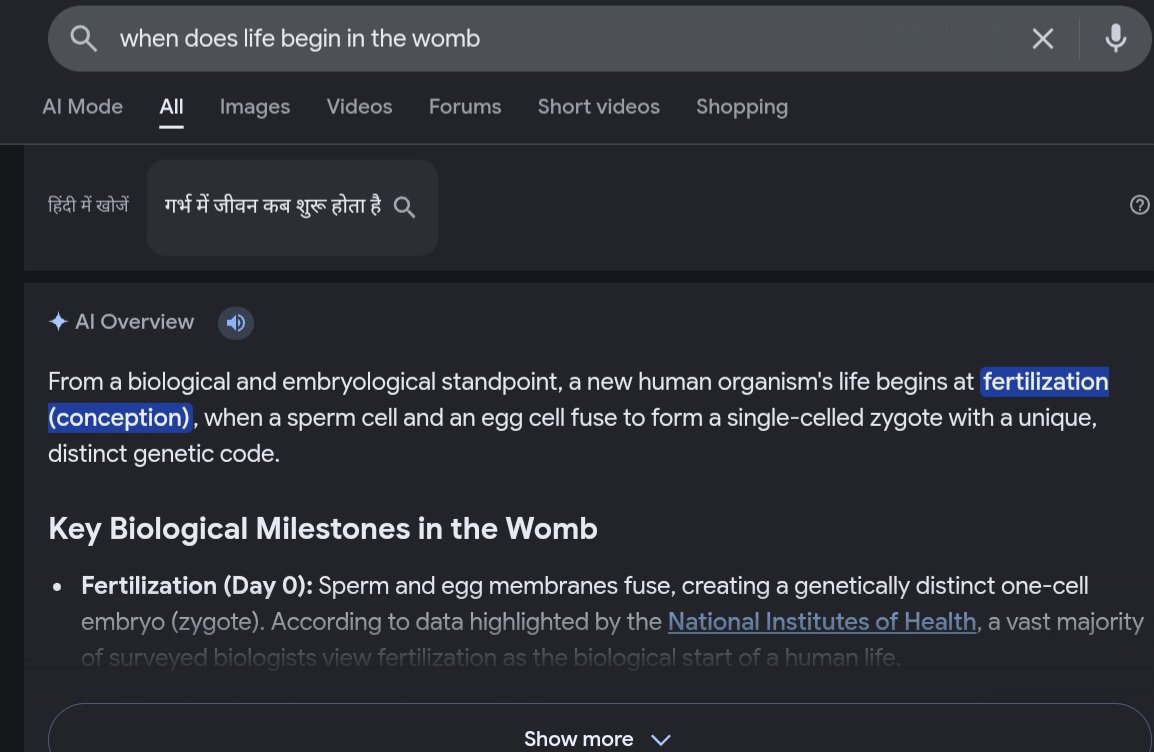Viewport: 1154px width, 752px height.
Task: Click the 'distinct genetic code.' text line
Action: coord(163,454)
